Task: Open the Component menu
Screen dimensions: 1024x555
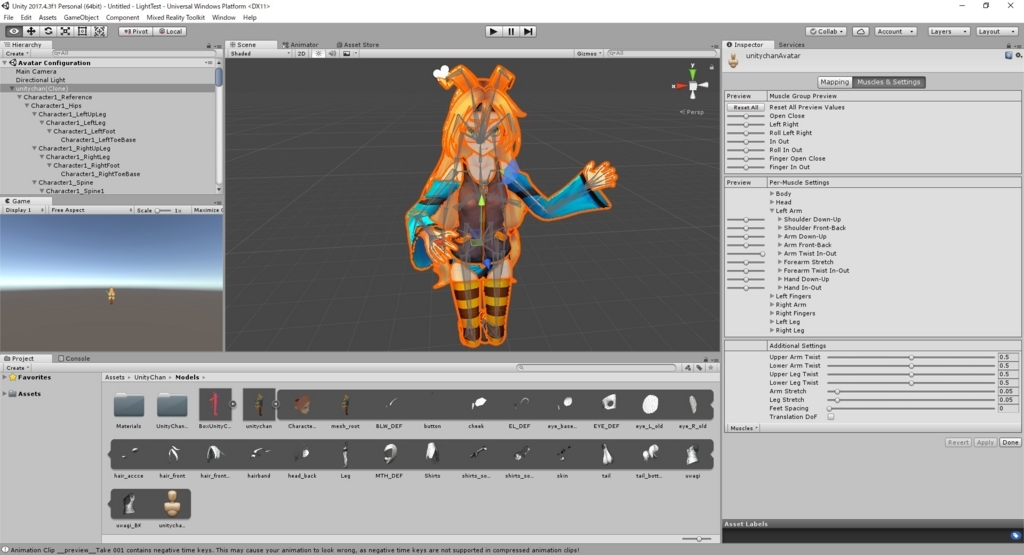Action: click(x=122, y=18)
